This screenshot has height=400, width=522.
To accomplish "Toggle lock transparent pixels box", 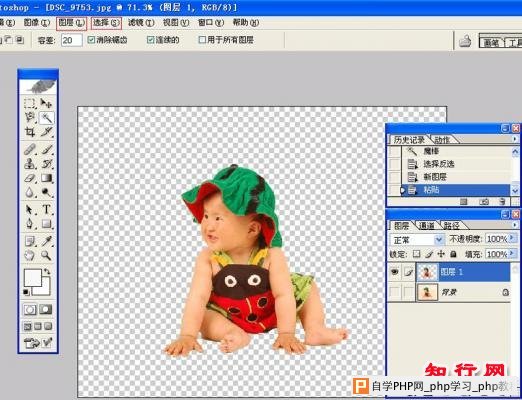I will (417, 254).
